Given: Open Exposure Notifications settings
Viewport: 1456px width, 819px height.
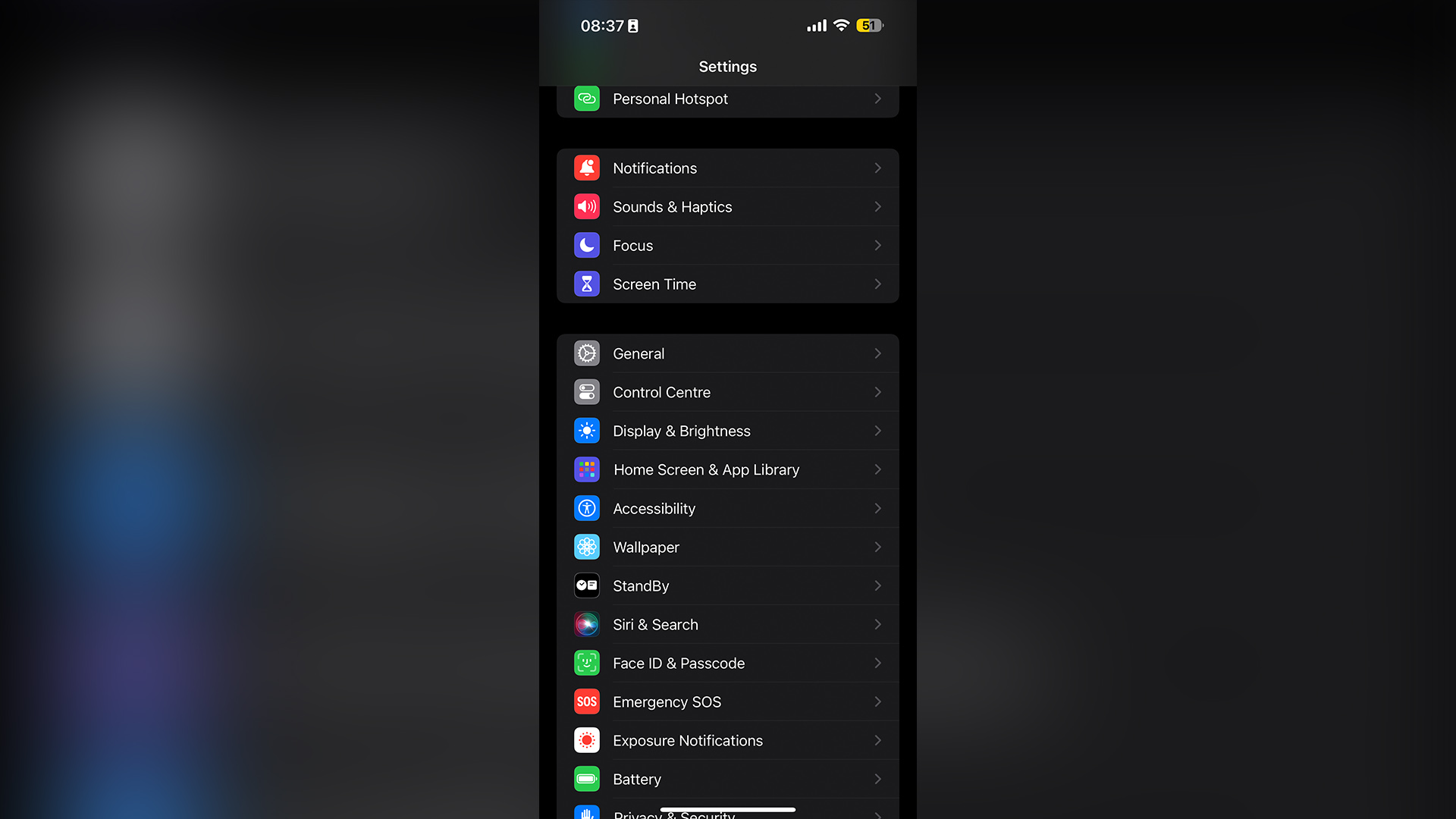Looking at the screenshot, I should pos(727,740).
